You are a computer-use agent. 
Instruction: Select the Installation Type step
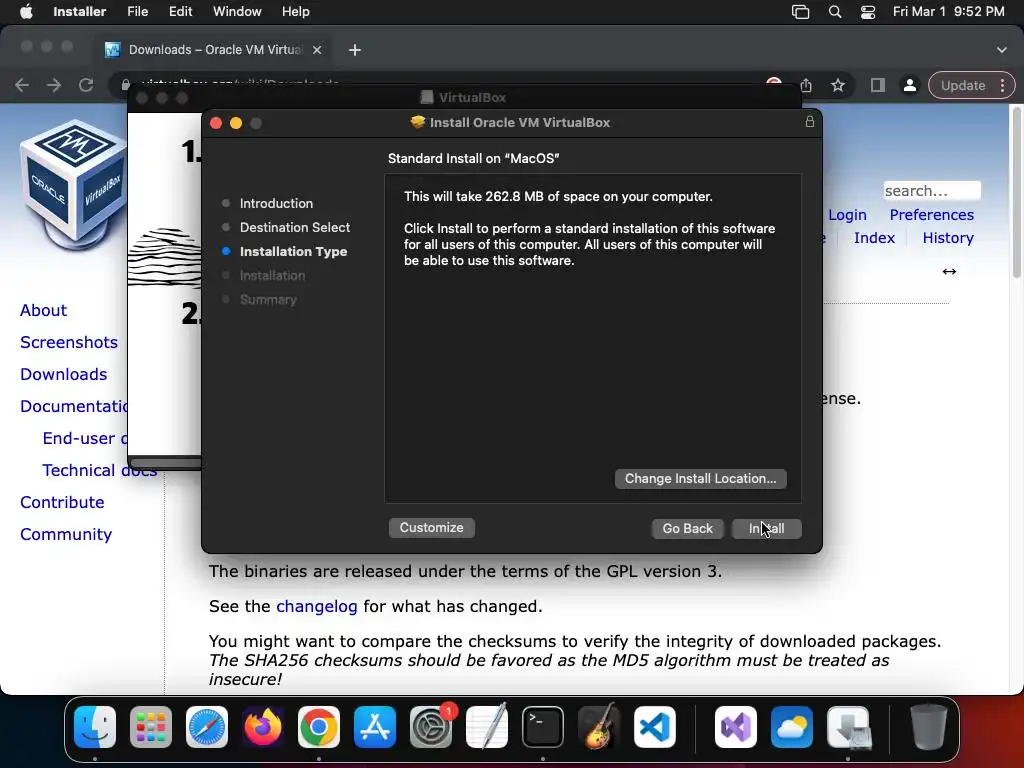tap(293, 251)
